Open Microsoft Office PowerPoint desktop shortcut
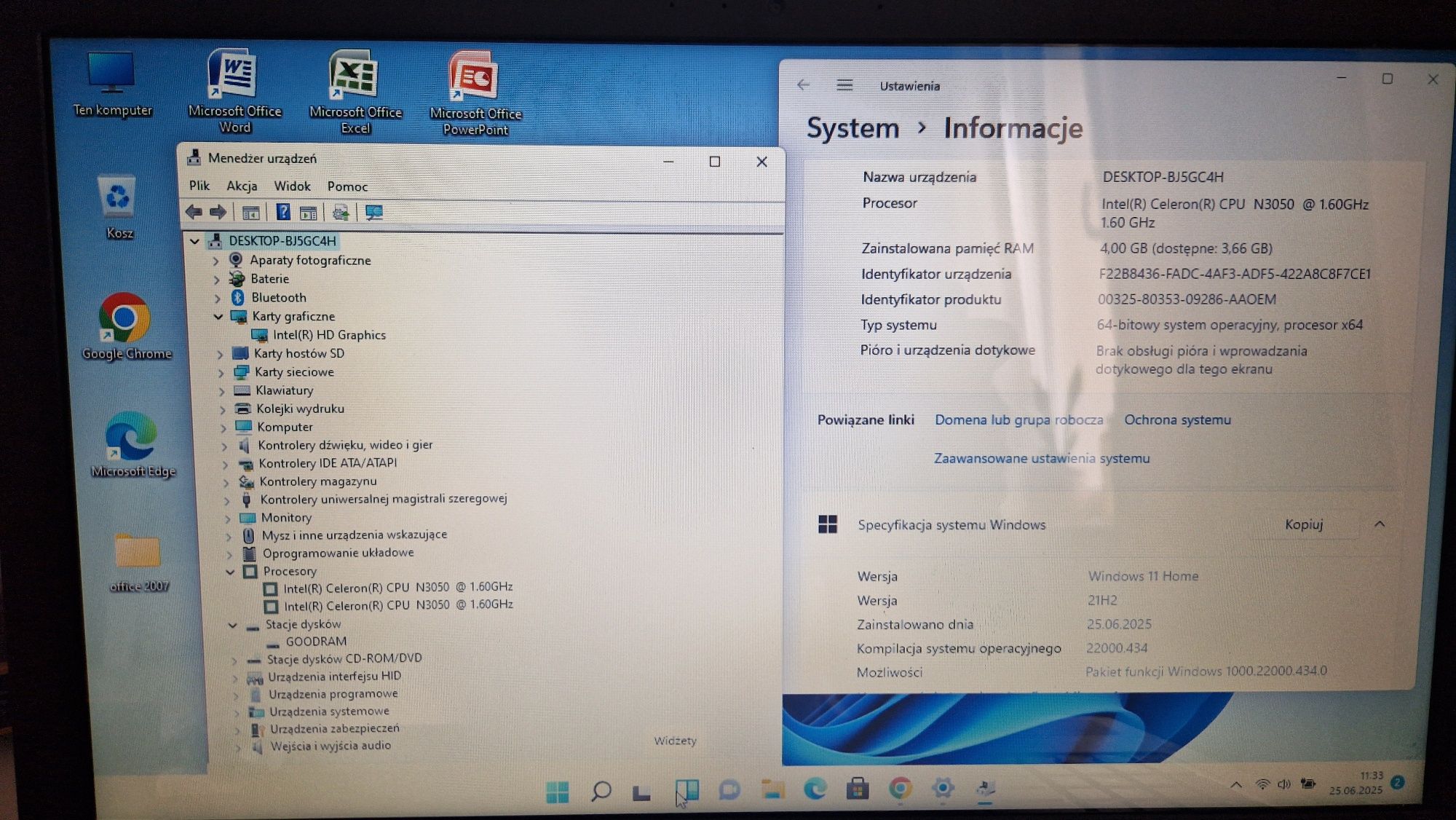The width and height of the screenshot is (1456, 820). click(475, 94)
